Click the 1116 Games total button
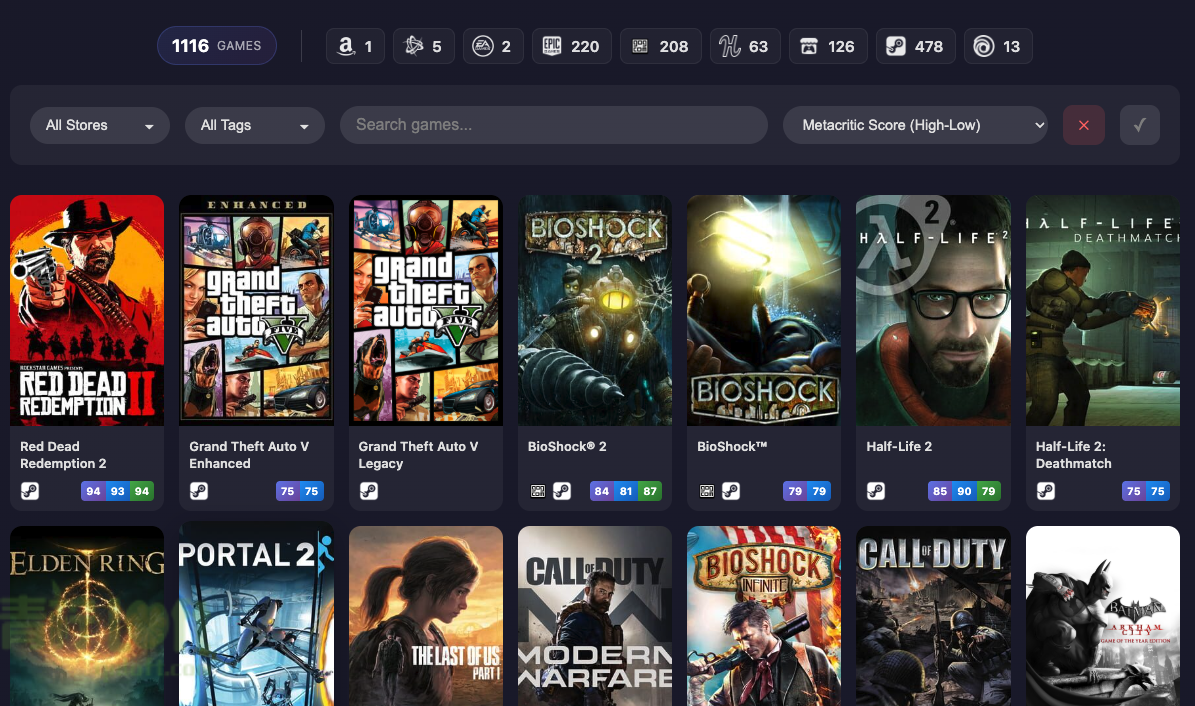This screenshot has width=1195, height=706. click(217, 46)
